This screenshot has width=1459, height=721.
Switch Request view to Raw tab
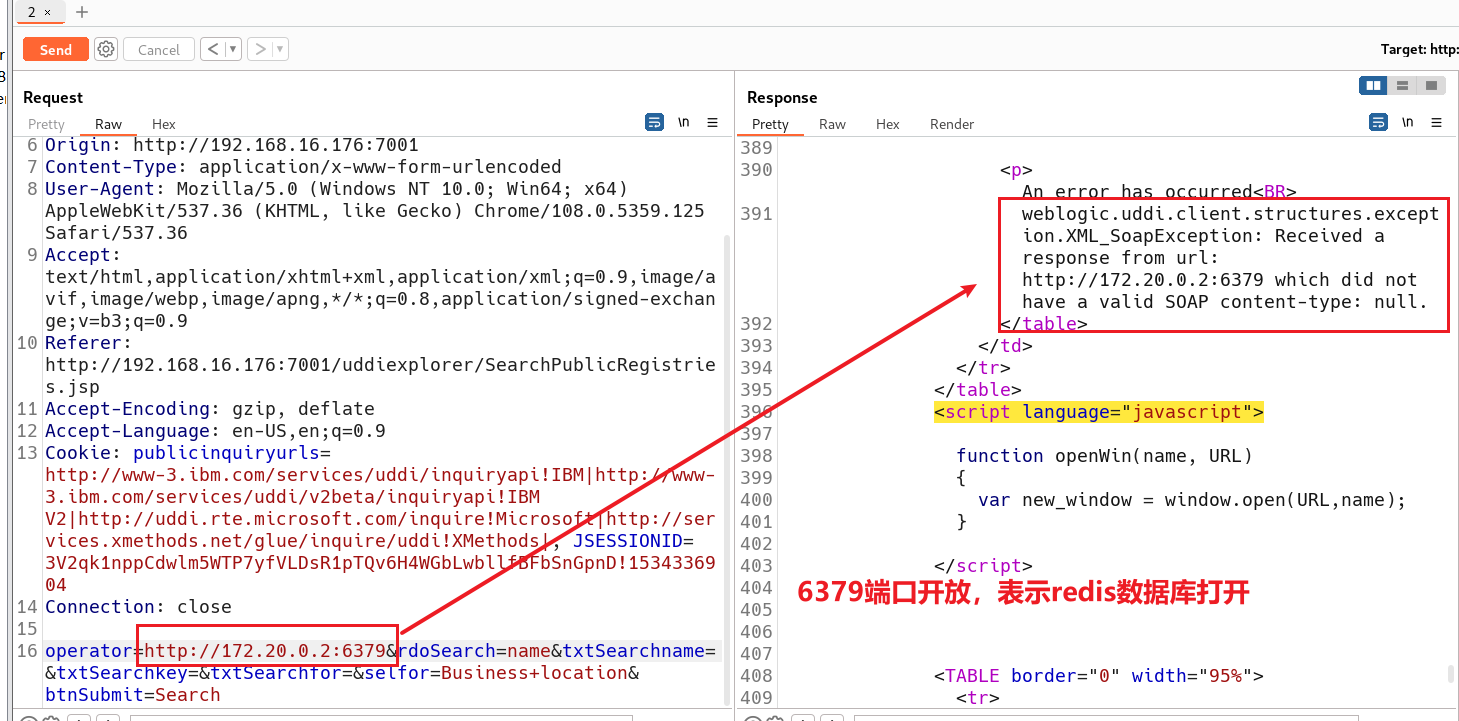click(x=108, y=124)
